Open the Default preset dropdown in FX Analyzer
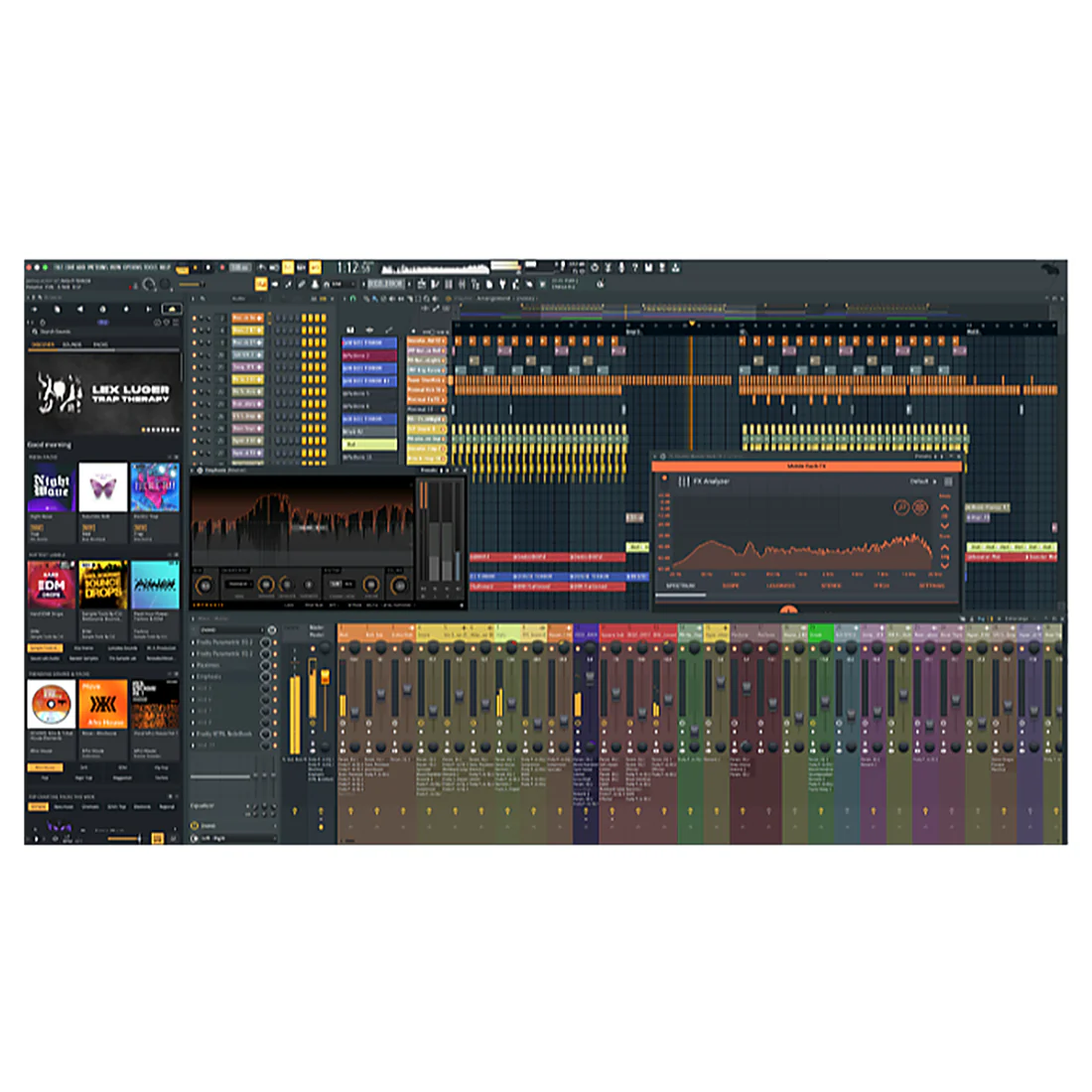Image resolution: width=1092 pixels, height=1092 pixels. (923, 481)
